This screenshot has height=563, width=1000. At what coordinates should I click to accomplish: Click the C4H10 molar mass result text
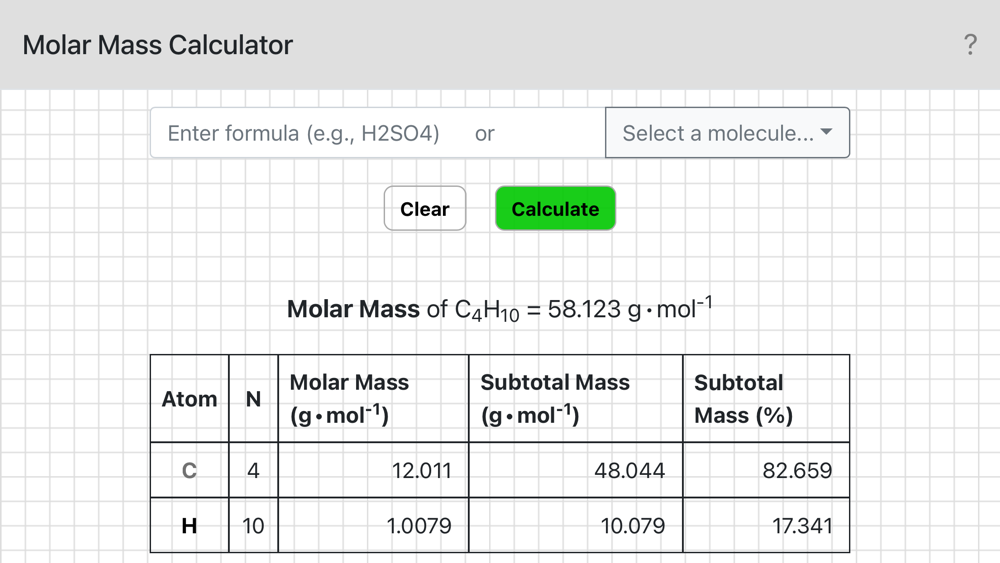pyautogui.click(x=499, y=309)
